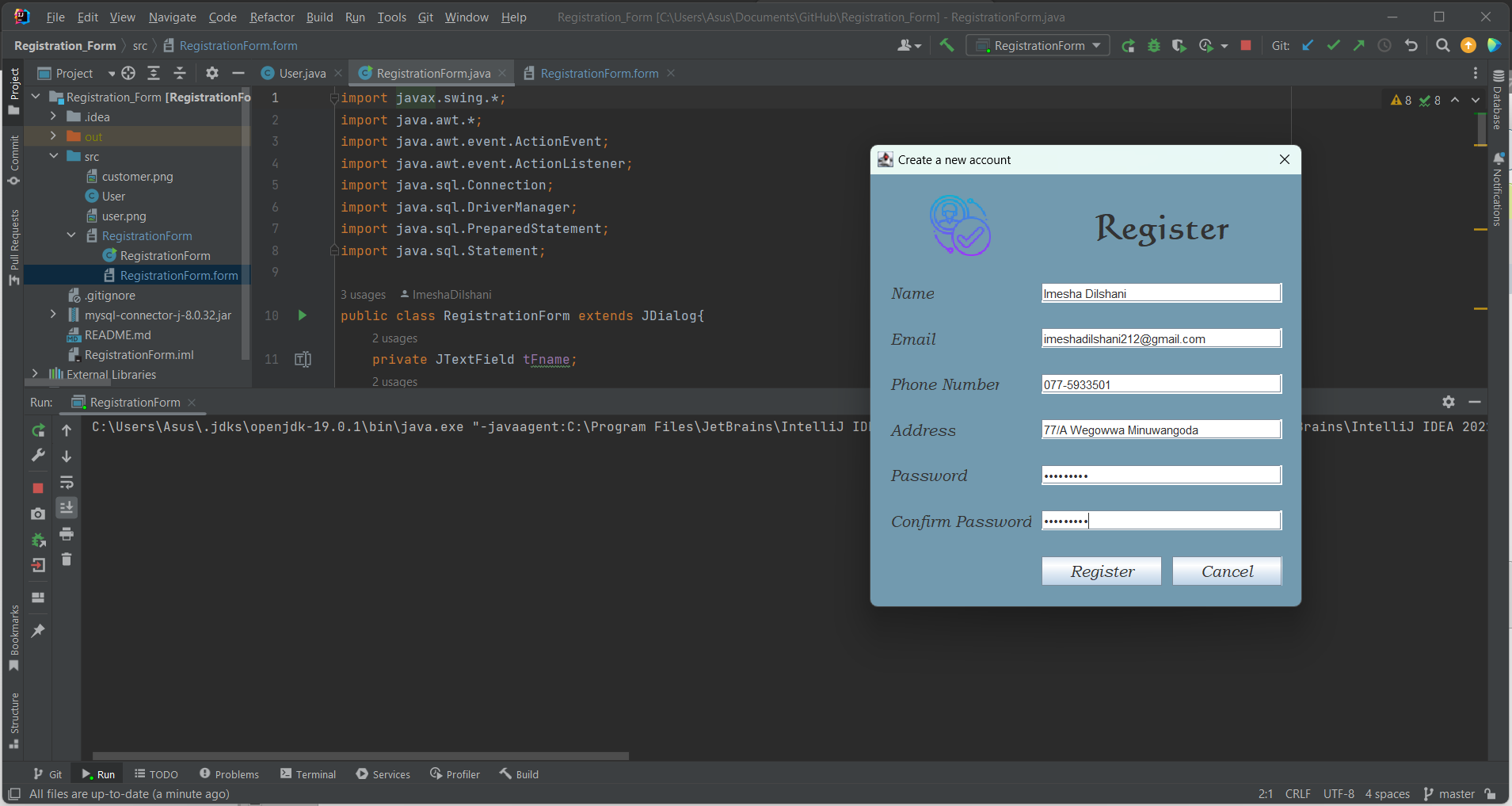This screenshot has width=1512, height=806.
Task: Open the Profiler tool window
Action: click(x=455, y=774)
